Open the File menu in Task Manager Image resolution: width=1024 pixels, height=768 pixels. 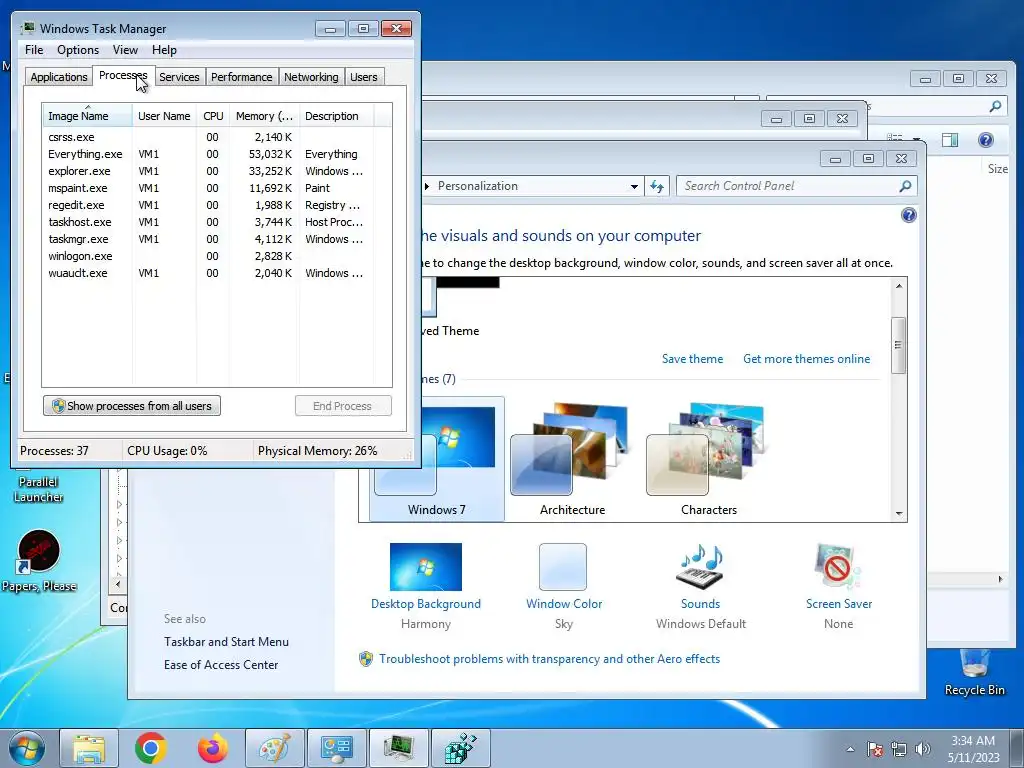34,50
